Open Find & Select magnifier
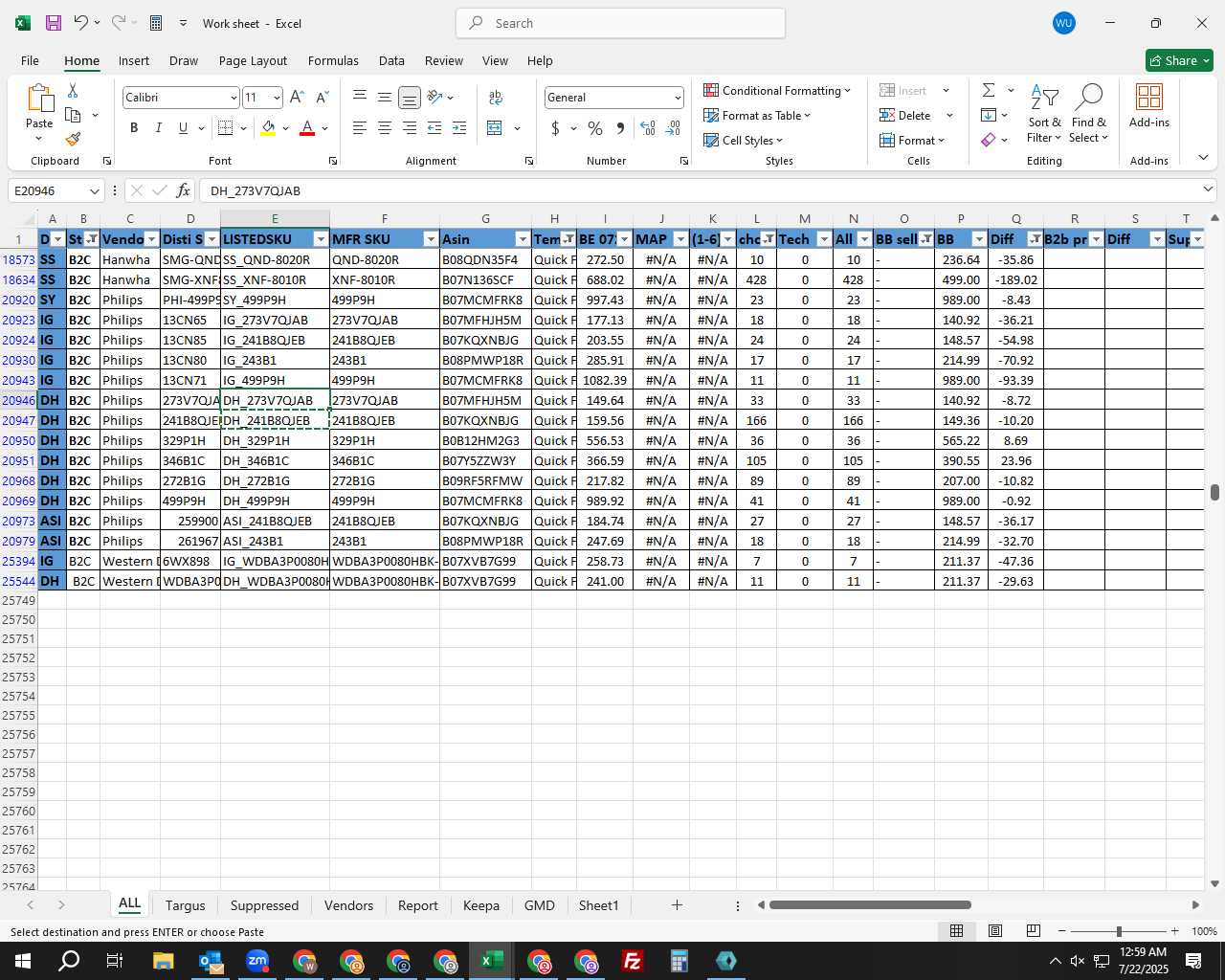1225x980 pixels. point(1088,113)
